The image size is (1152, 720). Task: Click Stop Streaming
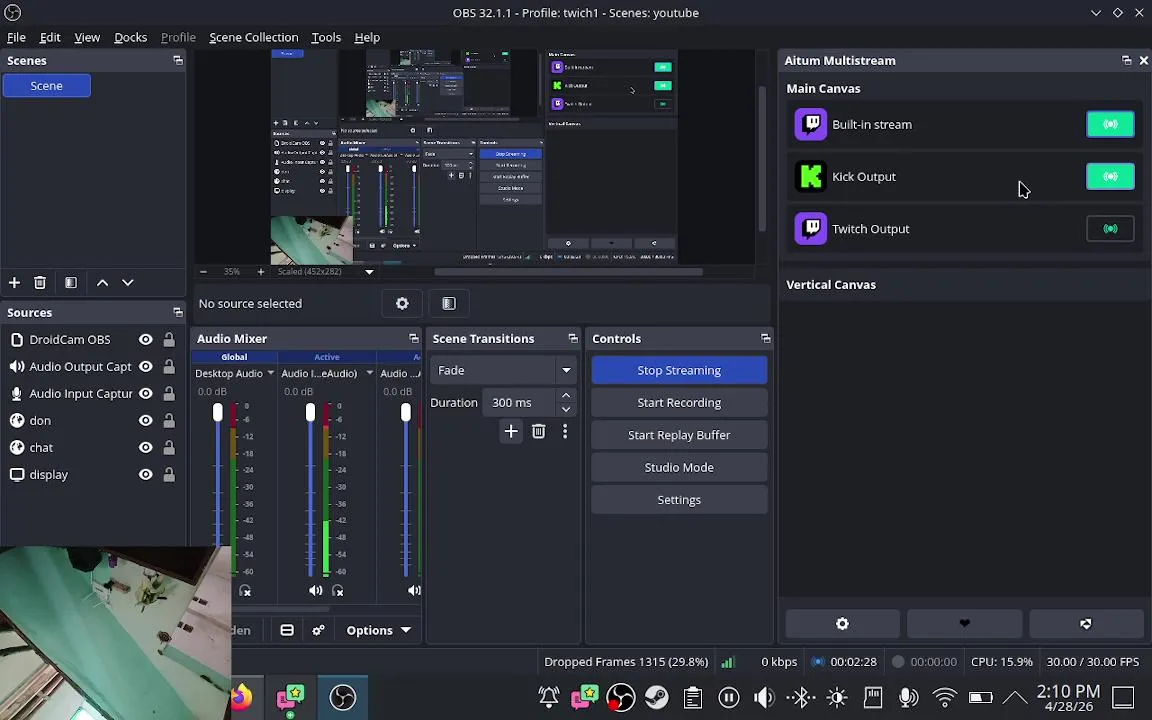click(x=679, y=370)
